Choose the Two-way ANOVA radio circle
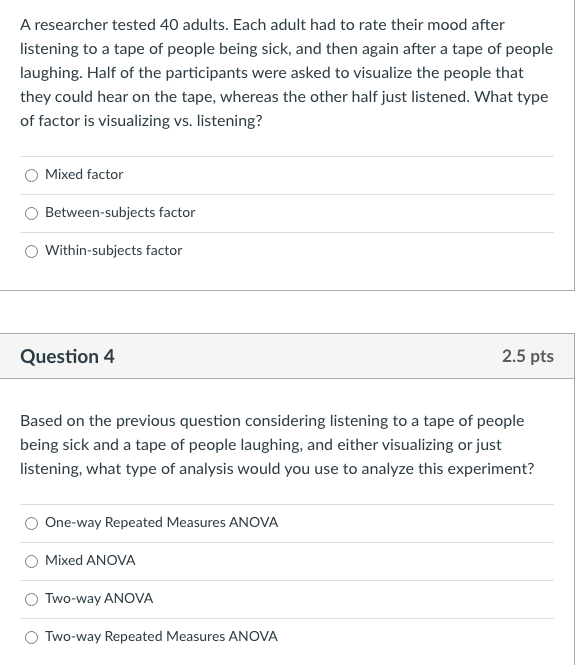 31,599
